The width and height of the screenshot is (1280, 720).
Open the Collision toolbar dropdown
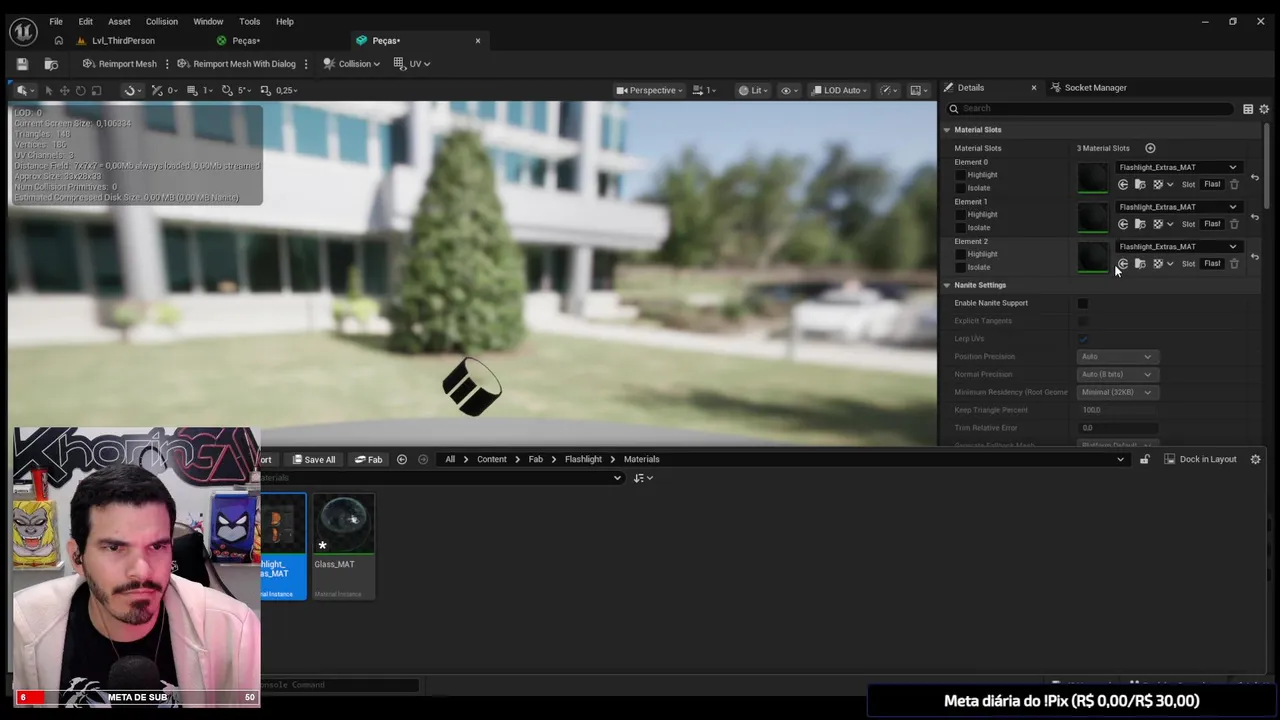point(351,64)
